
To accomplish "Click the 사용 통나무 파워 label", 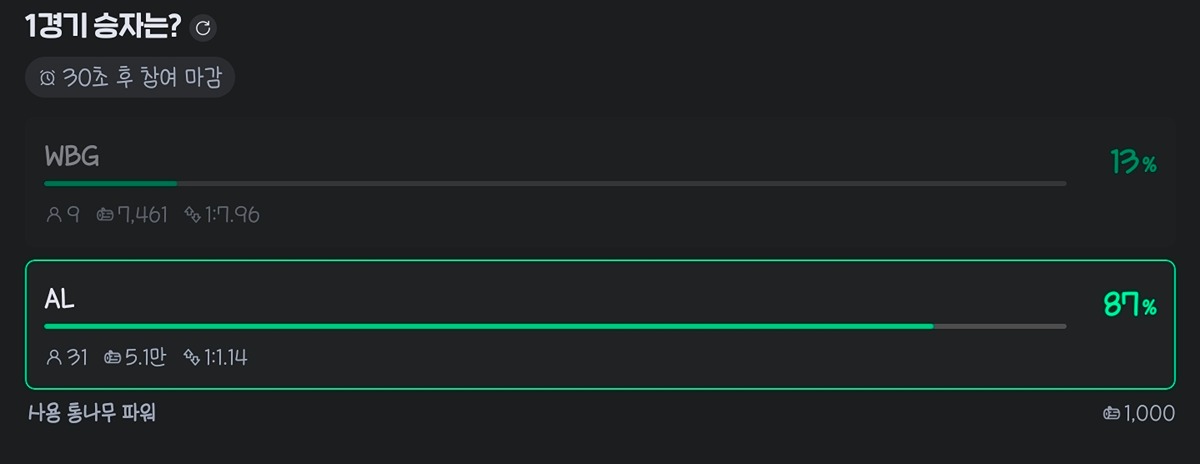I will [x=93, y=413].
